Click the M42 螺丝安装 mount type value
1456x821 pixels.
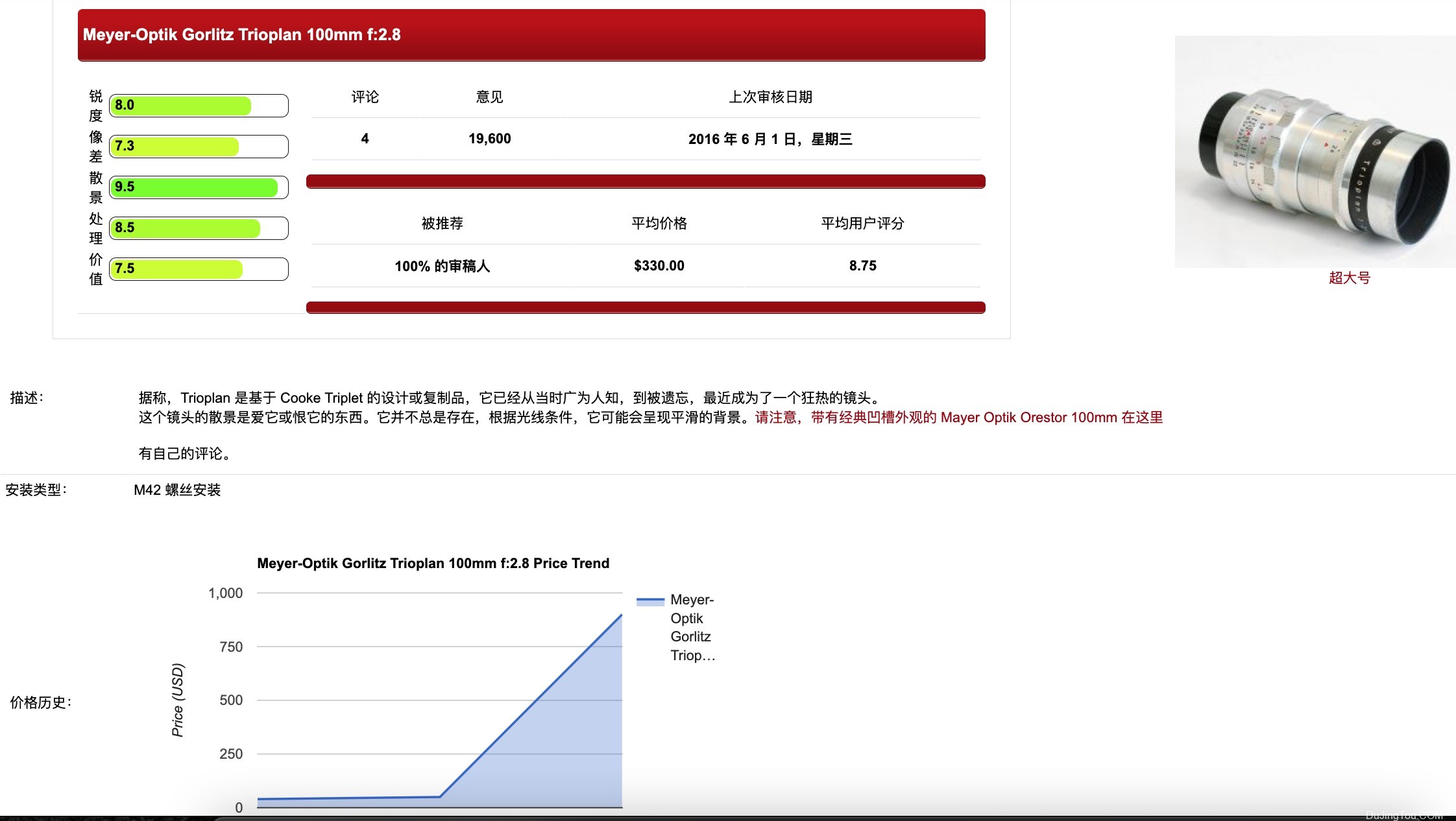pyautogui.click(x=177, y=490)
